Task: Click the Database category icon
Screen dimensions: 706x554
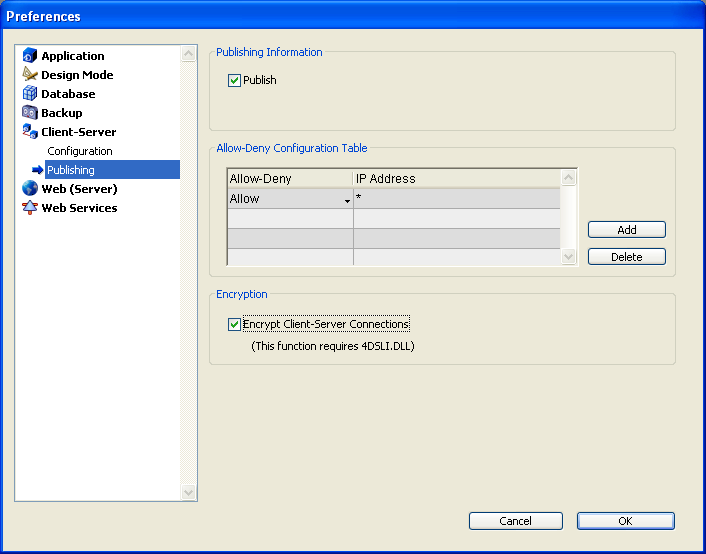Action: coord(30,94)
